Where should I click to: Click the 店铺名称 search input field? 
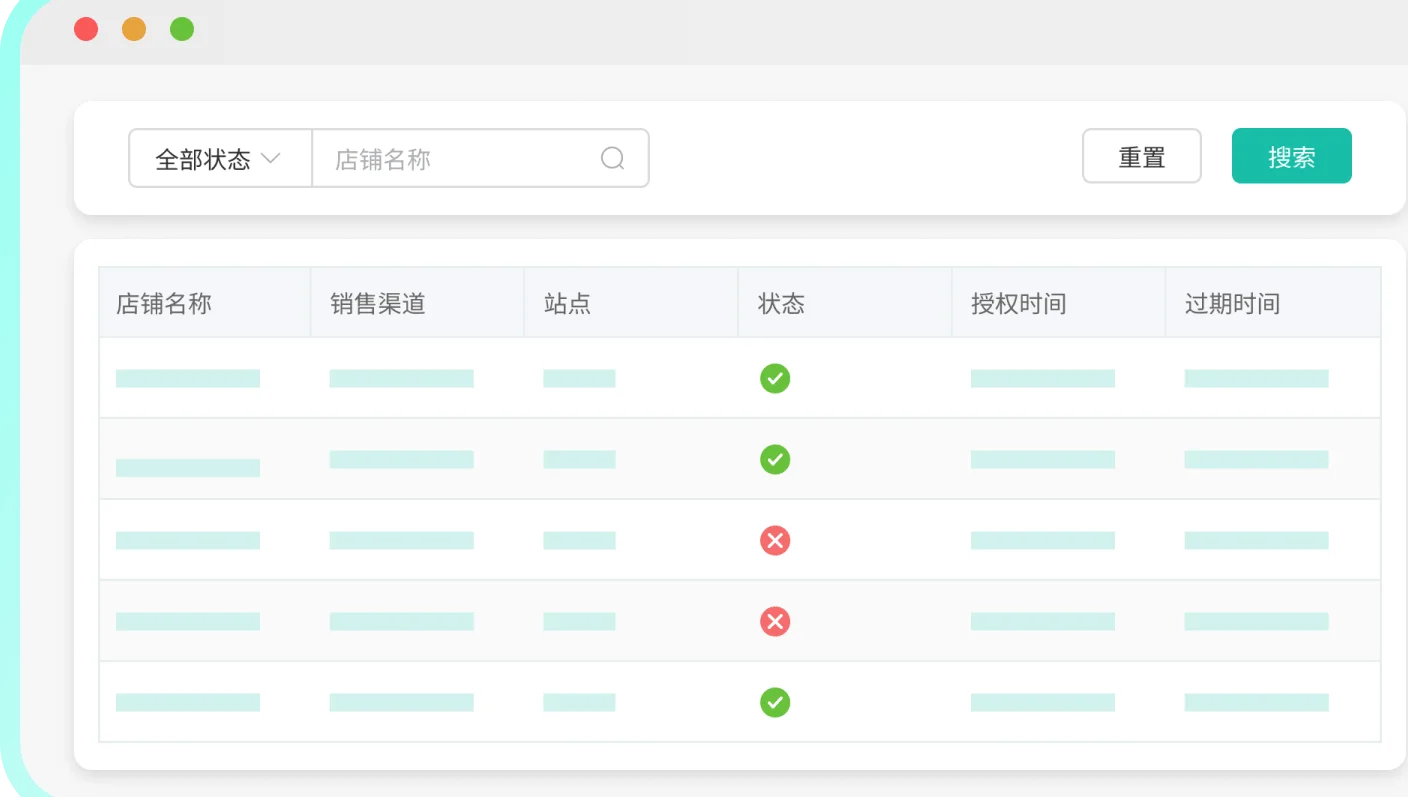click(480, 158)
